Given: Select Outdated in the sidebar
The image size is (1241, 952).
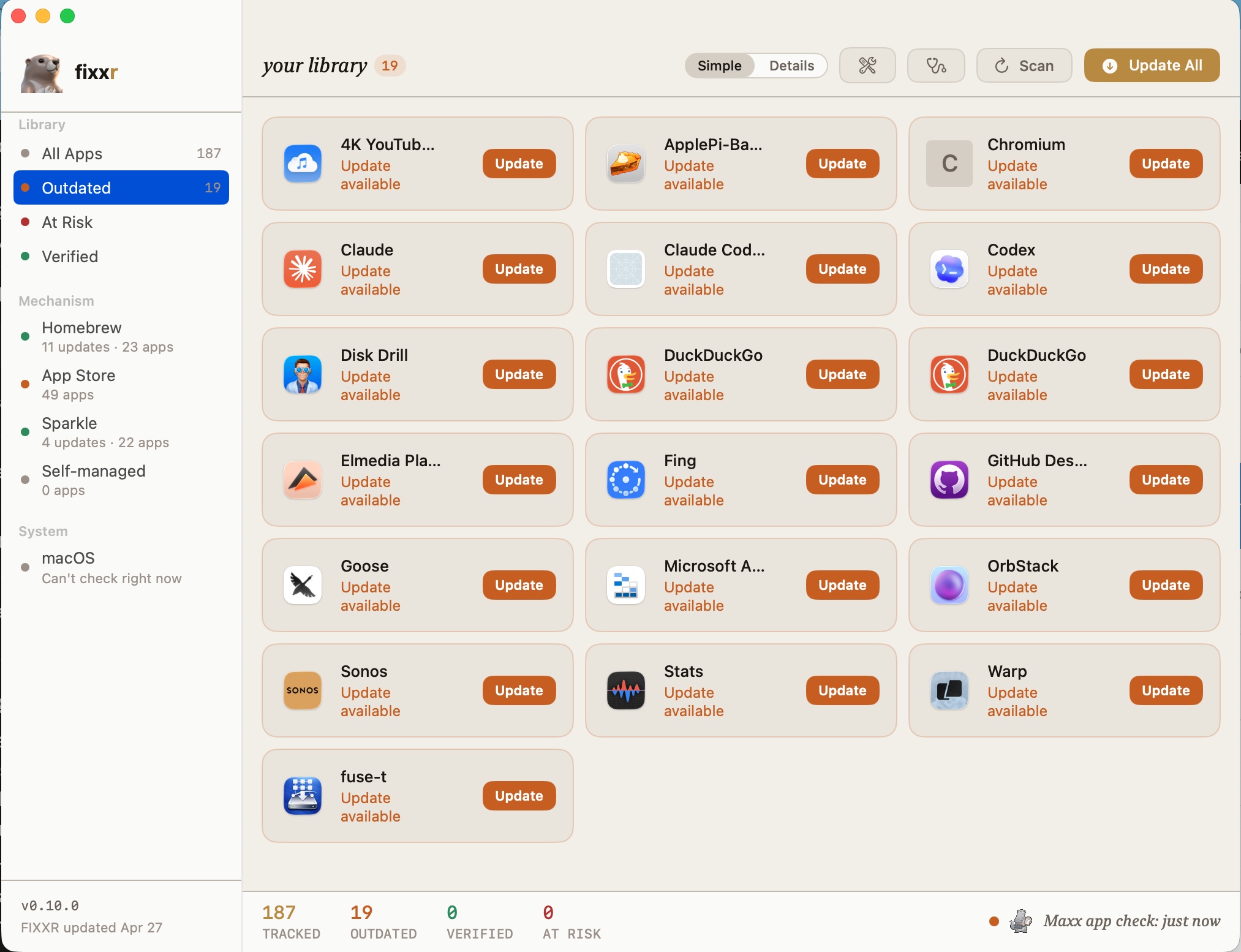Looking at the screenshot, I should point(76,188).
